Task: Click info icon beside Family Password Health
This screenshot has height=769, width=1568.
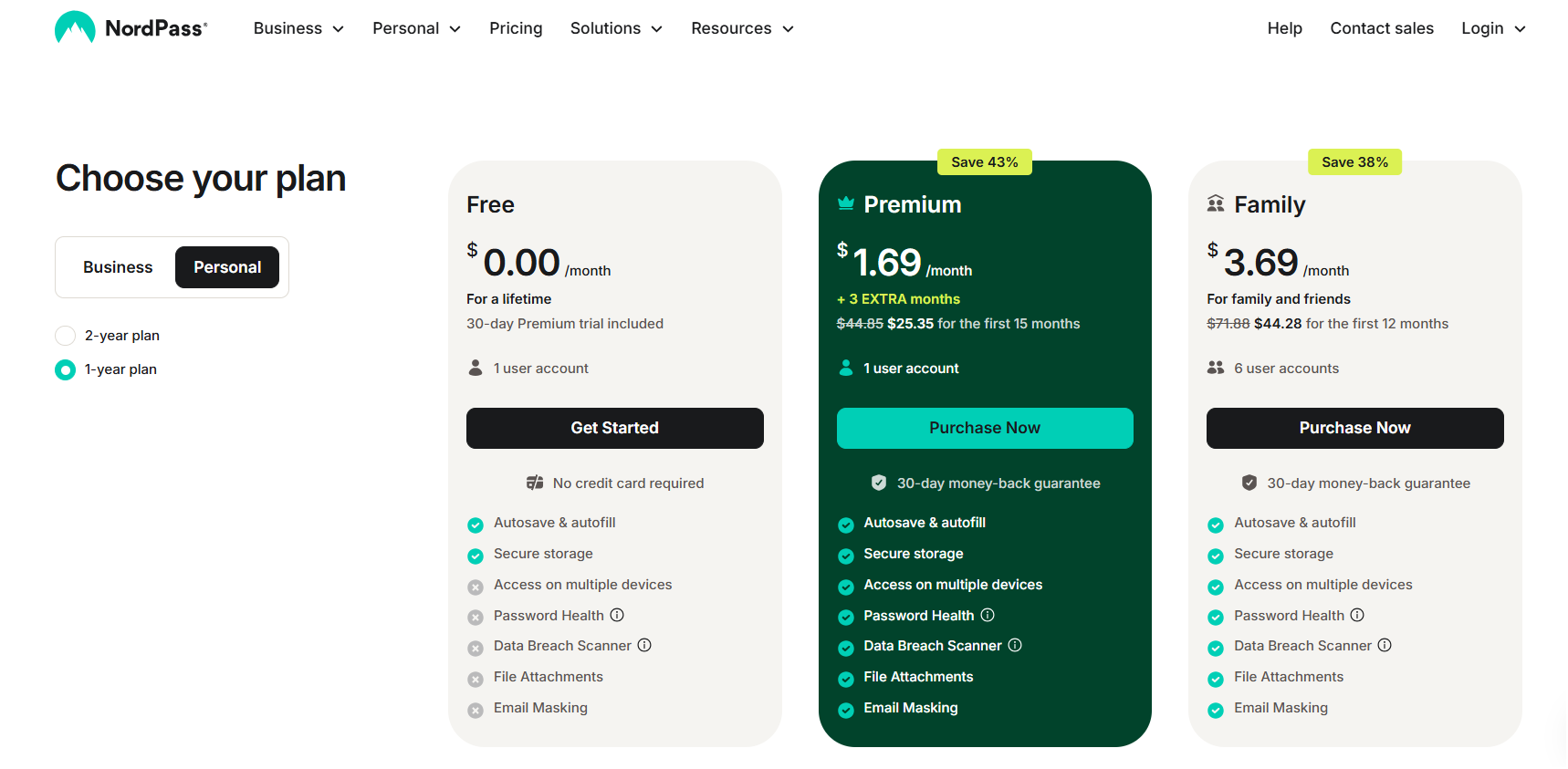Action: click(1357, 615)
